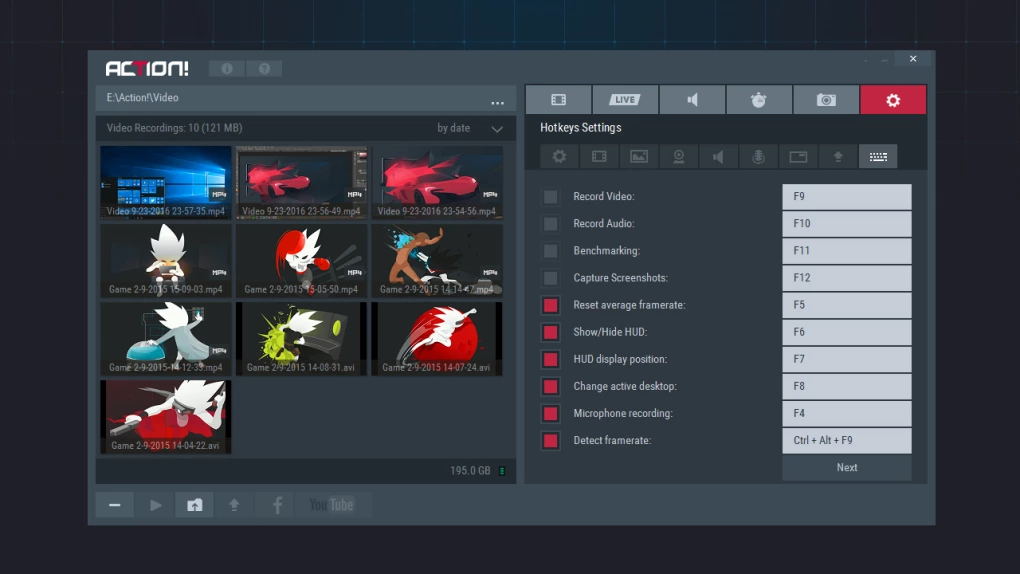
Task: Open the microphone settings sub-tab
Action: coord(758,157)
